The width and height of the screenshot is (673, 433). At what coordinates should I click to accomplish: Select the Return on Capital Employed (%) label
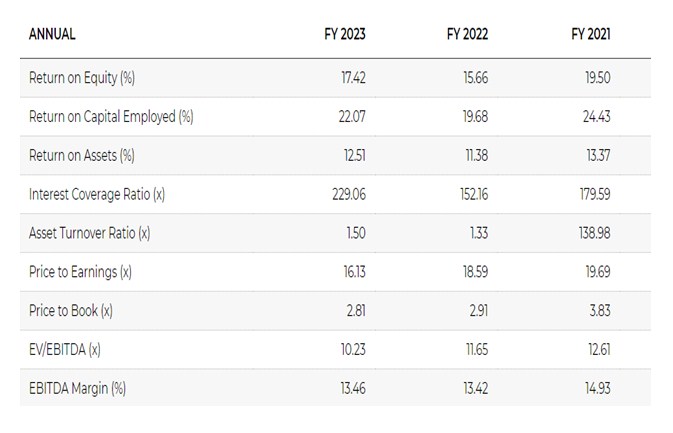tap(110, 116)
